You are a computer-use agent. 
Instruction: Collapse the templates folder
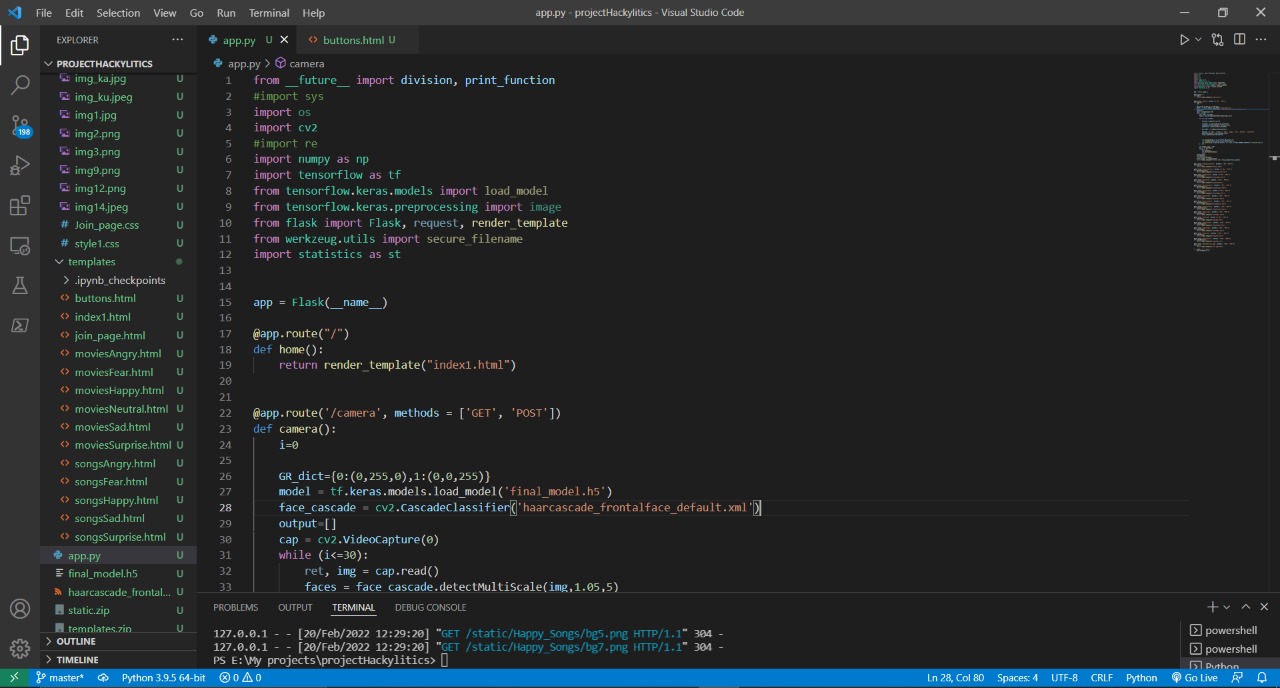click(x=91, y=262)
